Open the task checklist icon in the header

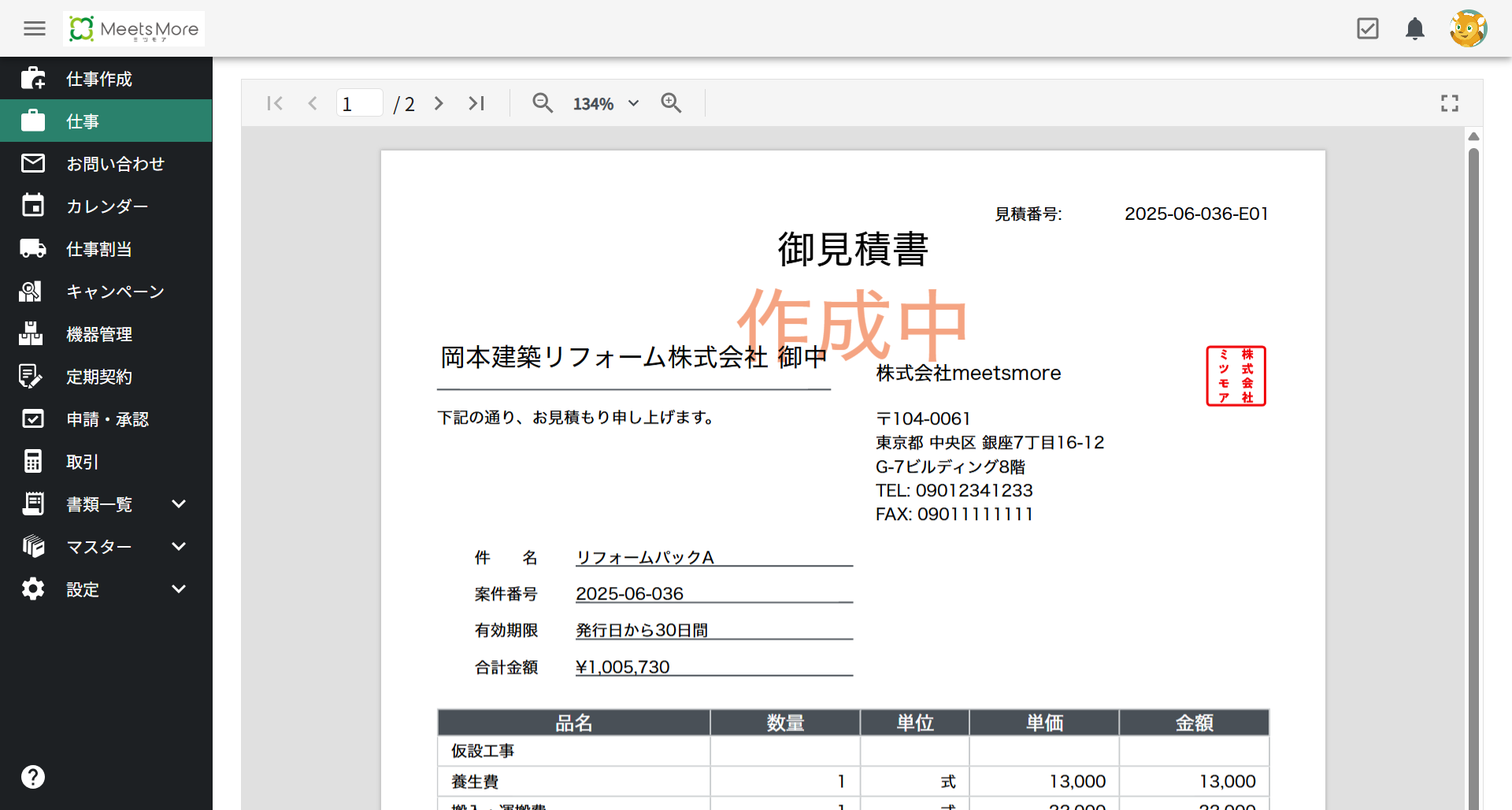(1368, 29)
